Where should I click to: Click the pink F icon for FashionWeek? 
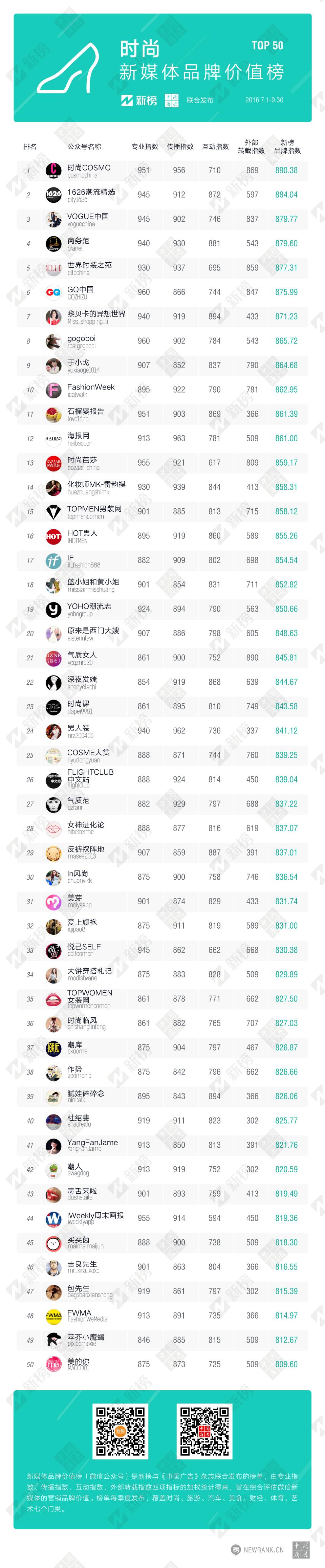tap(53, 390)
